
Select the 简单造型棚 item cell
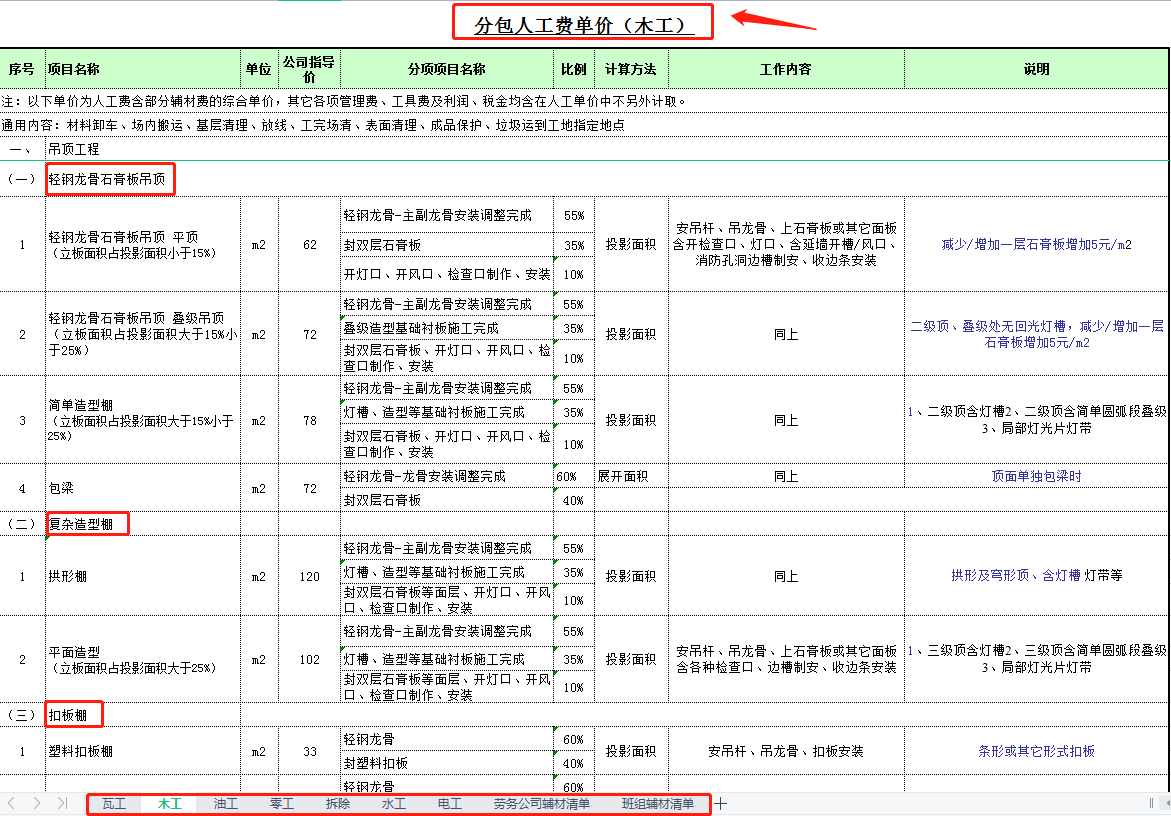click(143, 420)
